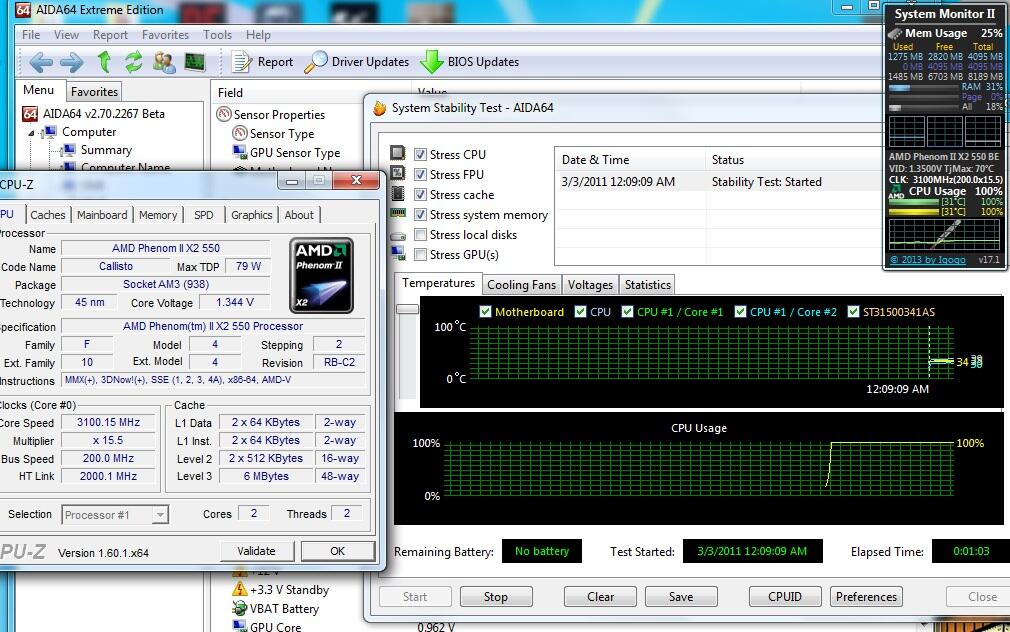The image size is (1010, 632).
Task: Open the SPD tab in CPU-Z
Action: (204, 215)
